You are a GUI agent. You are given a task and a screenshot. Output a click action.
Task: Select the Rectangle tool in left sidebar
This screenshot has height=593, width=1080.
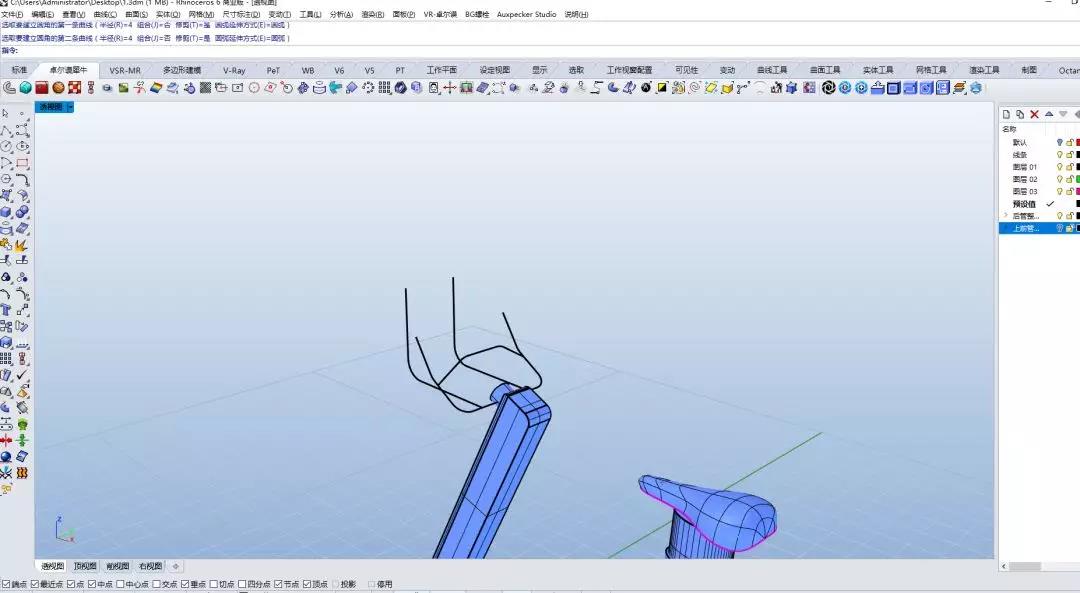click(23, 163)
